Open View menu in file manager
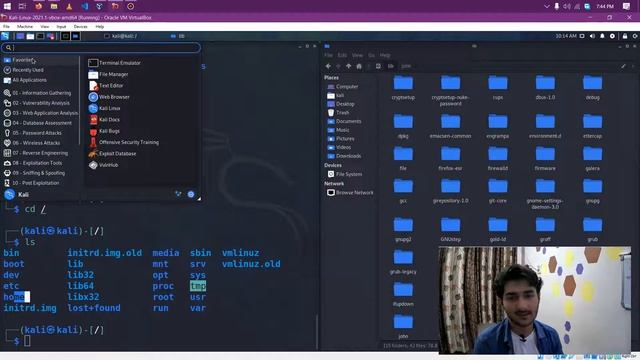This screenshot has width=640, height=360. tap(357, 55)
